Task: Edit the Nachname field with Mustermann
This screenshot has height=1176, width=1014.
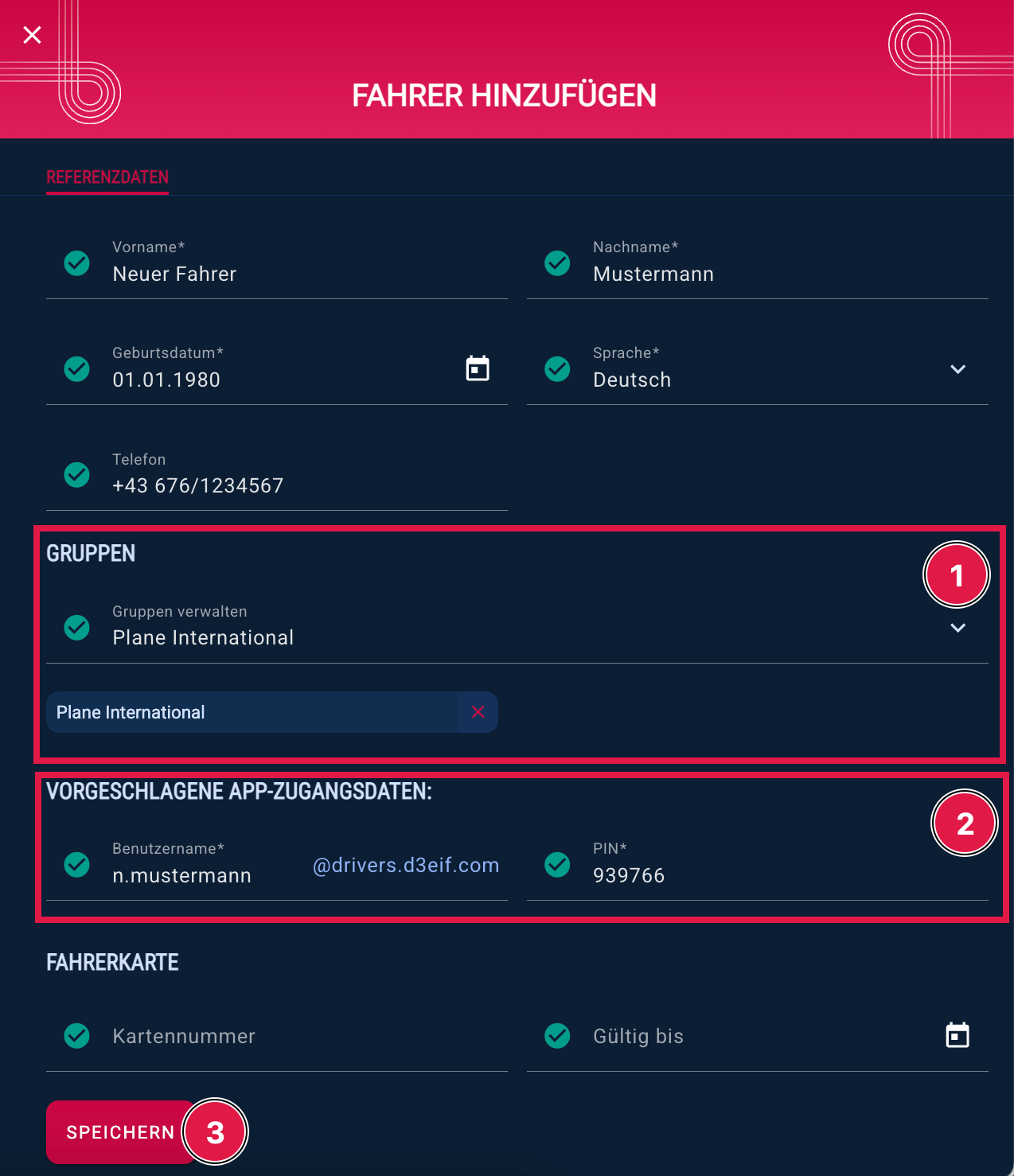Action: click(780, 274)
